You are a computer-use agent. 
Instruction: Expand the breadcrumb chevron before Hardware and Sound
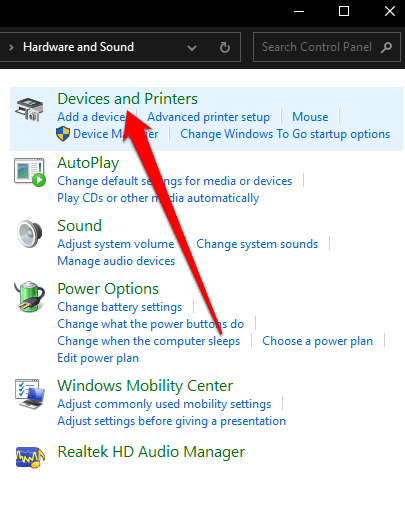(x=11, y=47)
